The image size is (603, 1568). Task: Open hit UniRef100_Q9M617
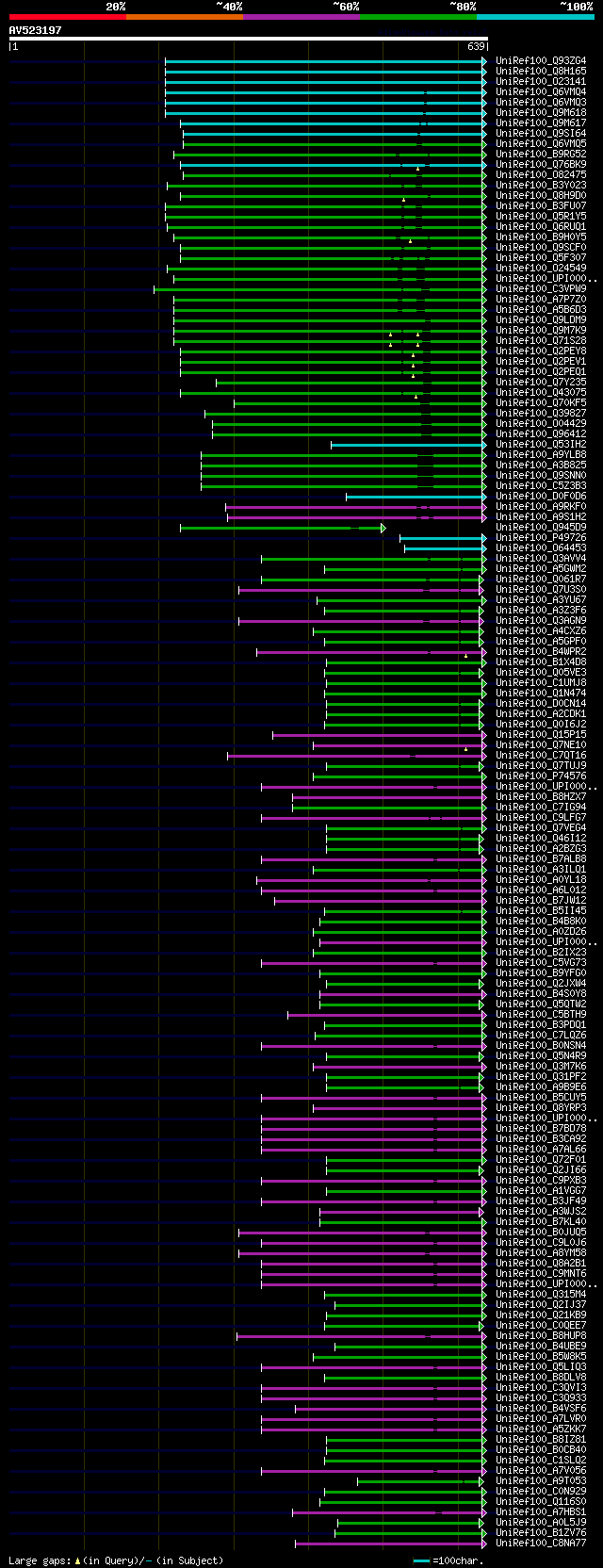click(541, 123)
